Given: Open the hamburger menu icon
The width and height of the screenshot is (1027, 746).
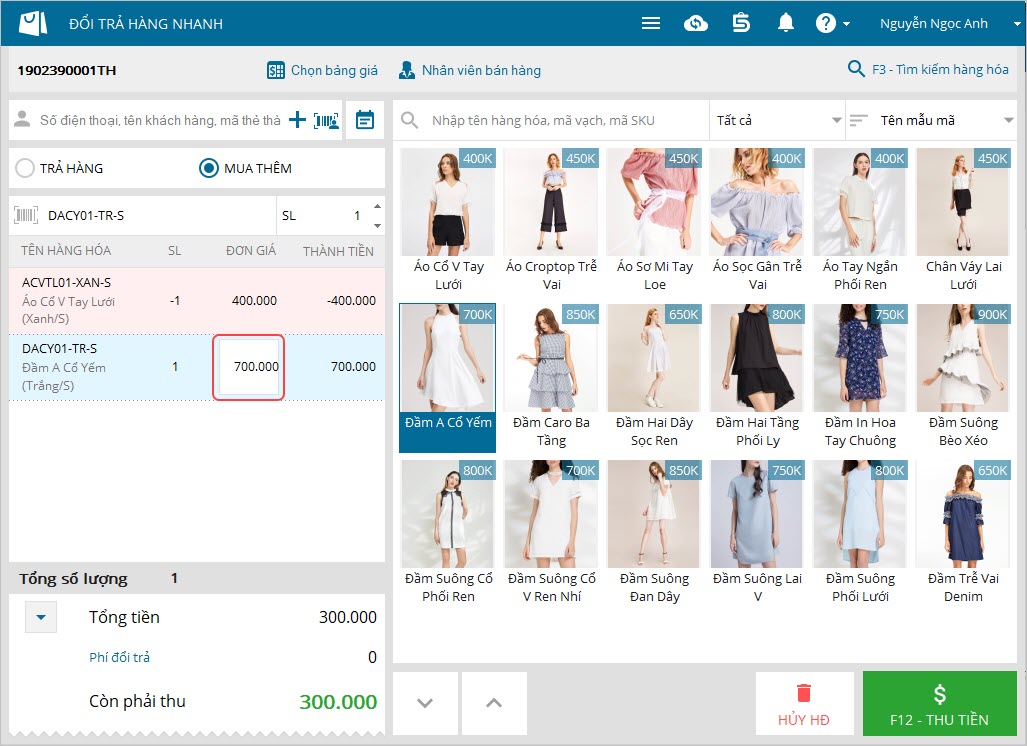Looking at the screenshot, I should [x=650, y=24].
